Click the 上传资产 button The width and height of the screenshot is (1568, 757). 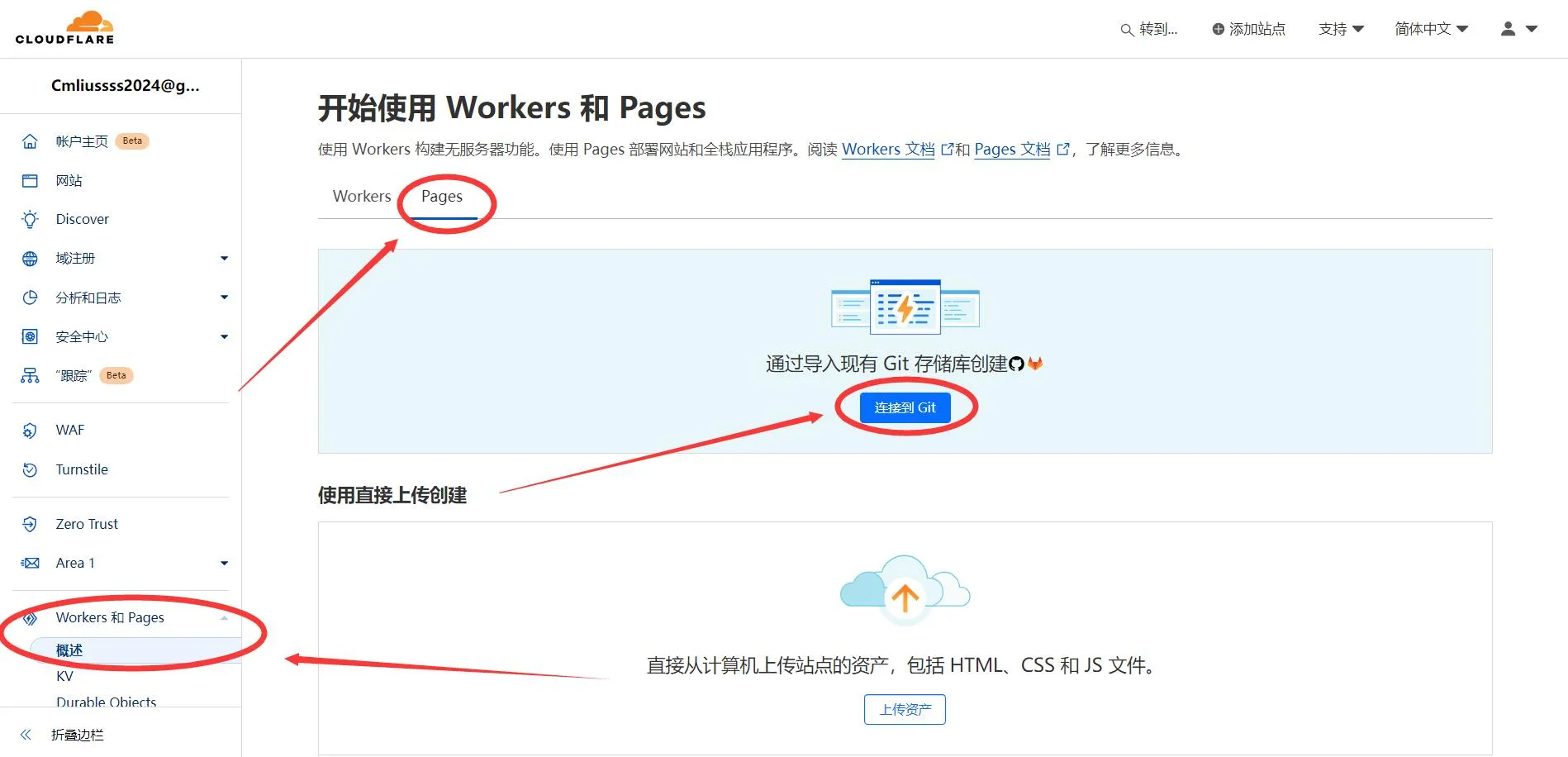(905, 709)
